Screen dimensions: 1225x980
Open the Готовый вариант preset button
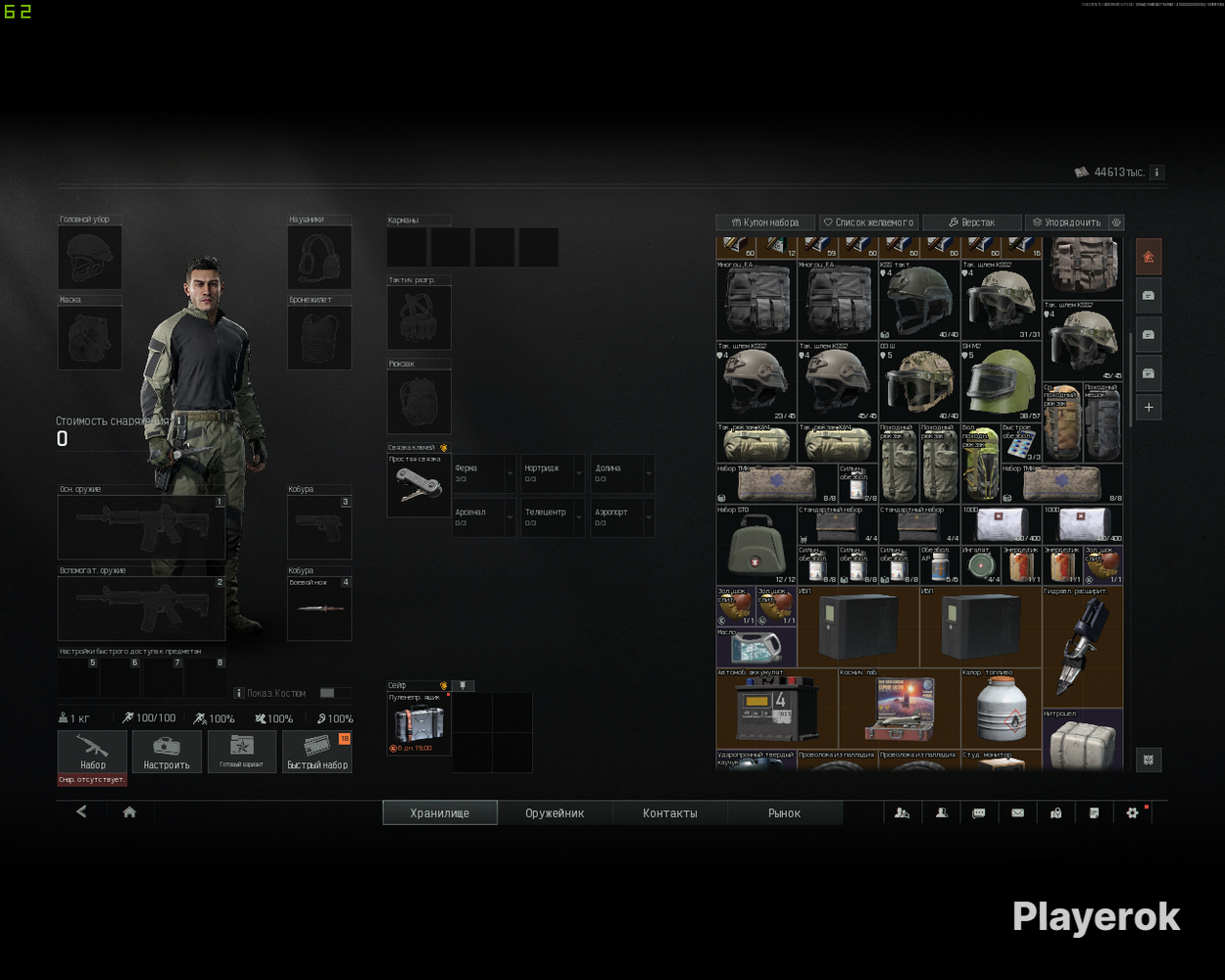[x=242, y=752]
